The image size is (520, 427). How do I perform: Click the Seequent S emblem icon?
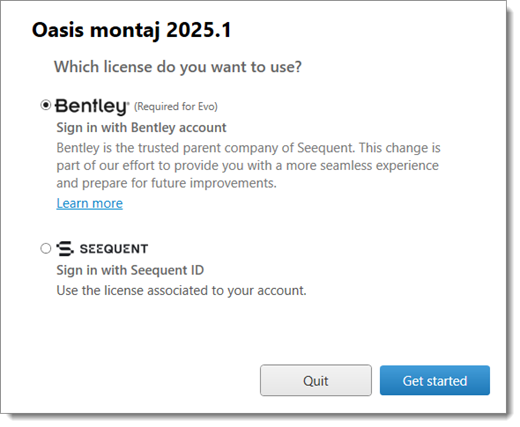point(65,249)
